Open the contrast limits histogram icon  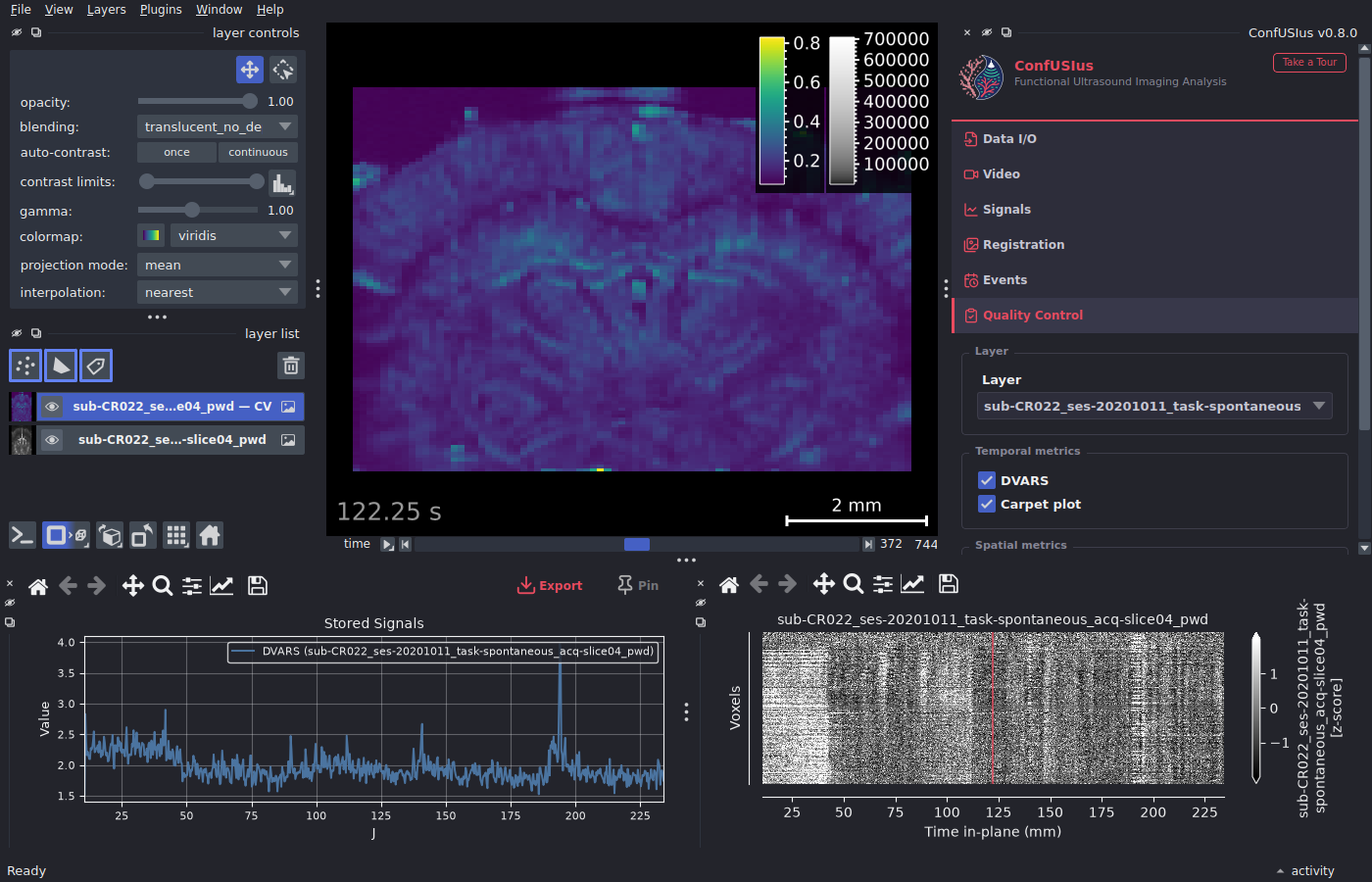click(x=282, y=182)
